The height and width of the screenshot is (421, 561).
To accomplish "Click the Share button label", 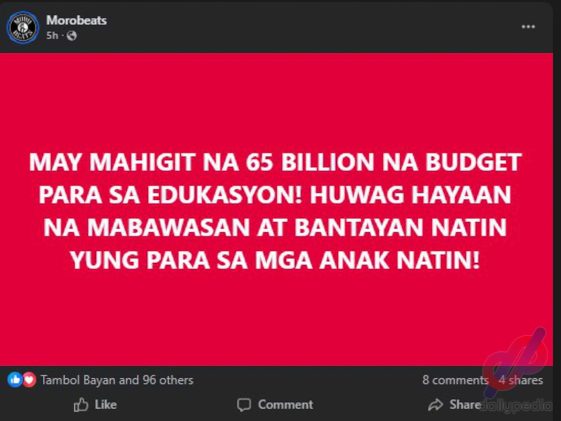I will tap(465, 405).
